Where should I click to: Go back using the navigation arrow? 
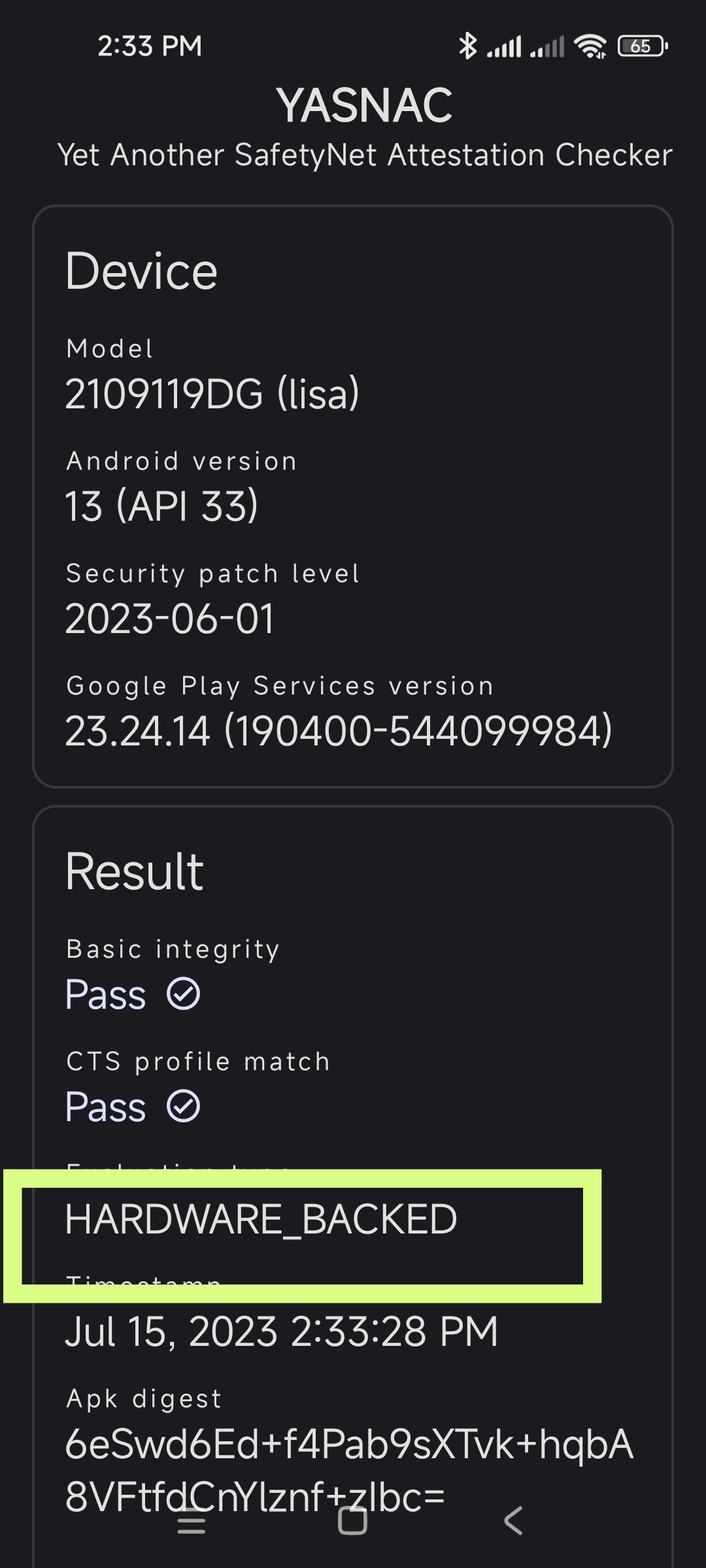click(x=514, y=1521)
